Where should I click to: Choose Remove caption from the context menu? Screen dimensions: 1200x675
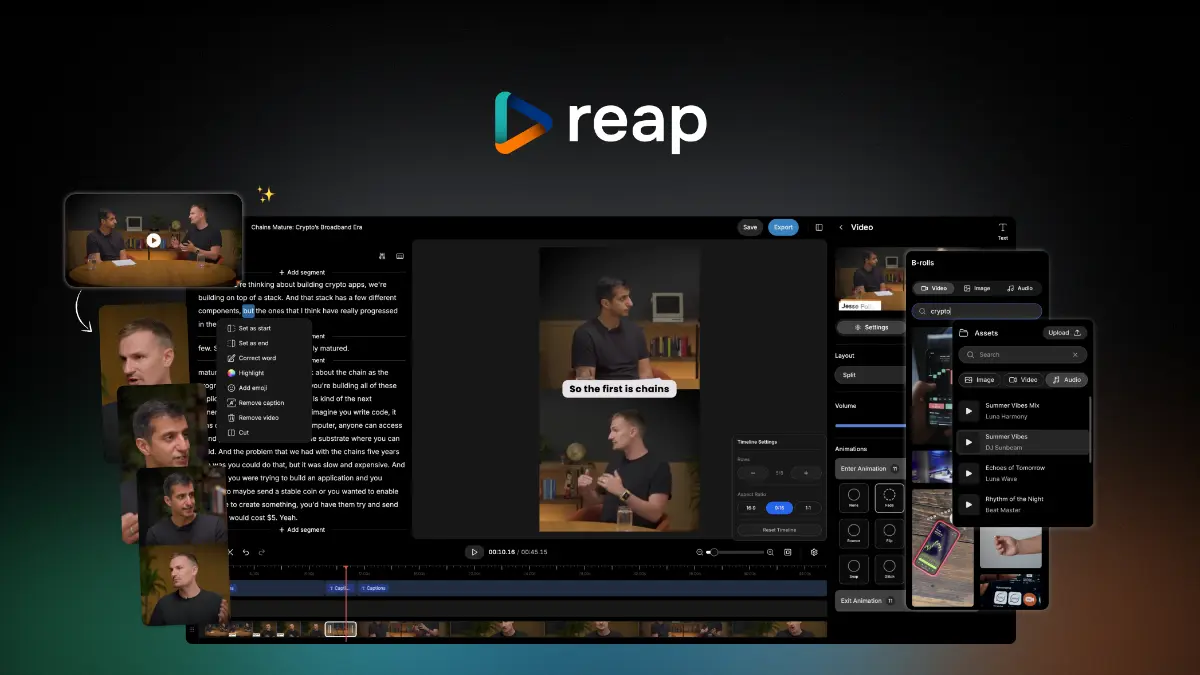click(263, 402)
